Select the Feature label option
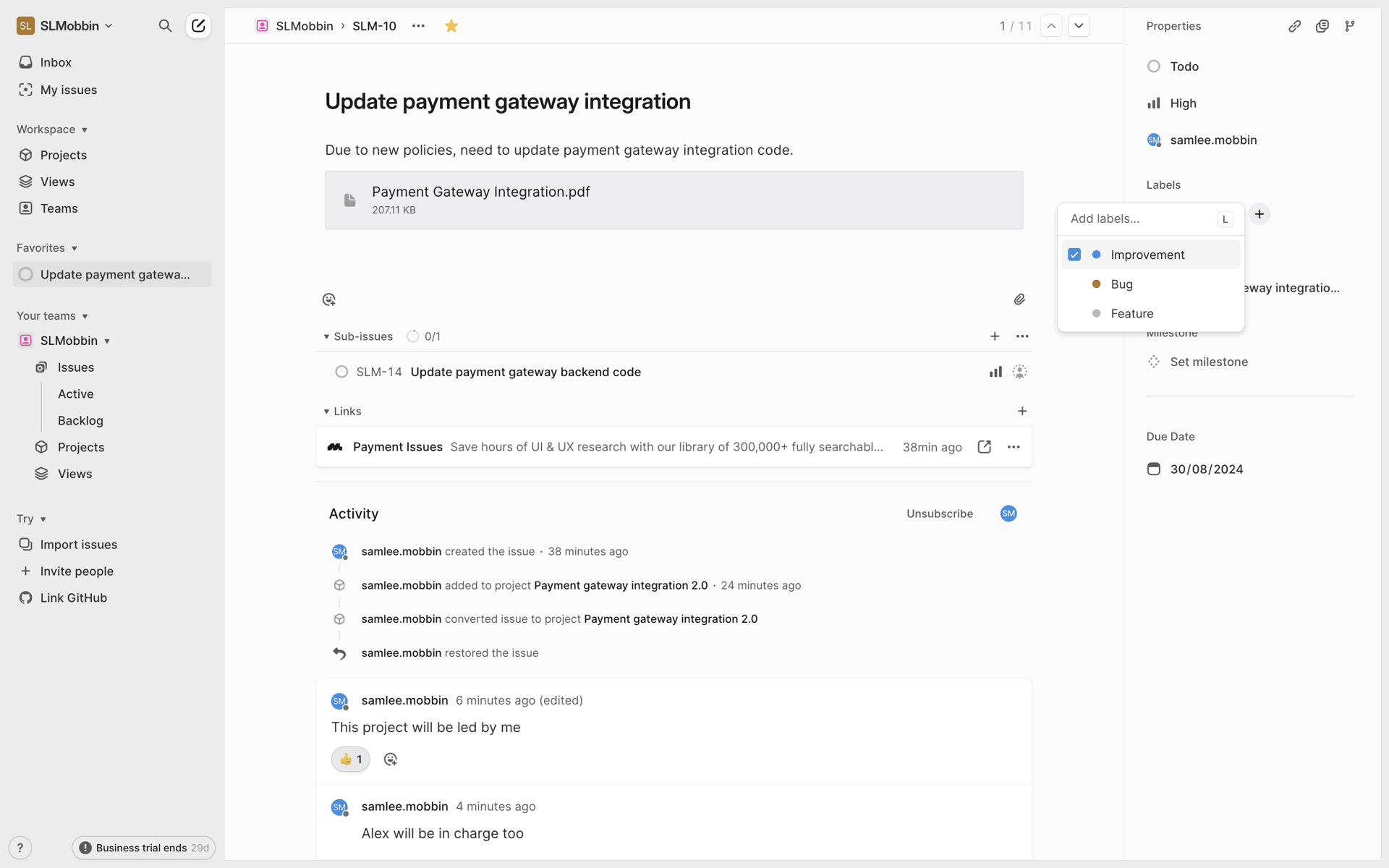 pos(1151,314)
